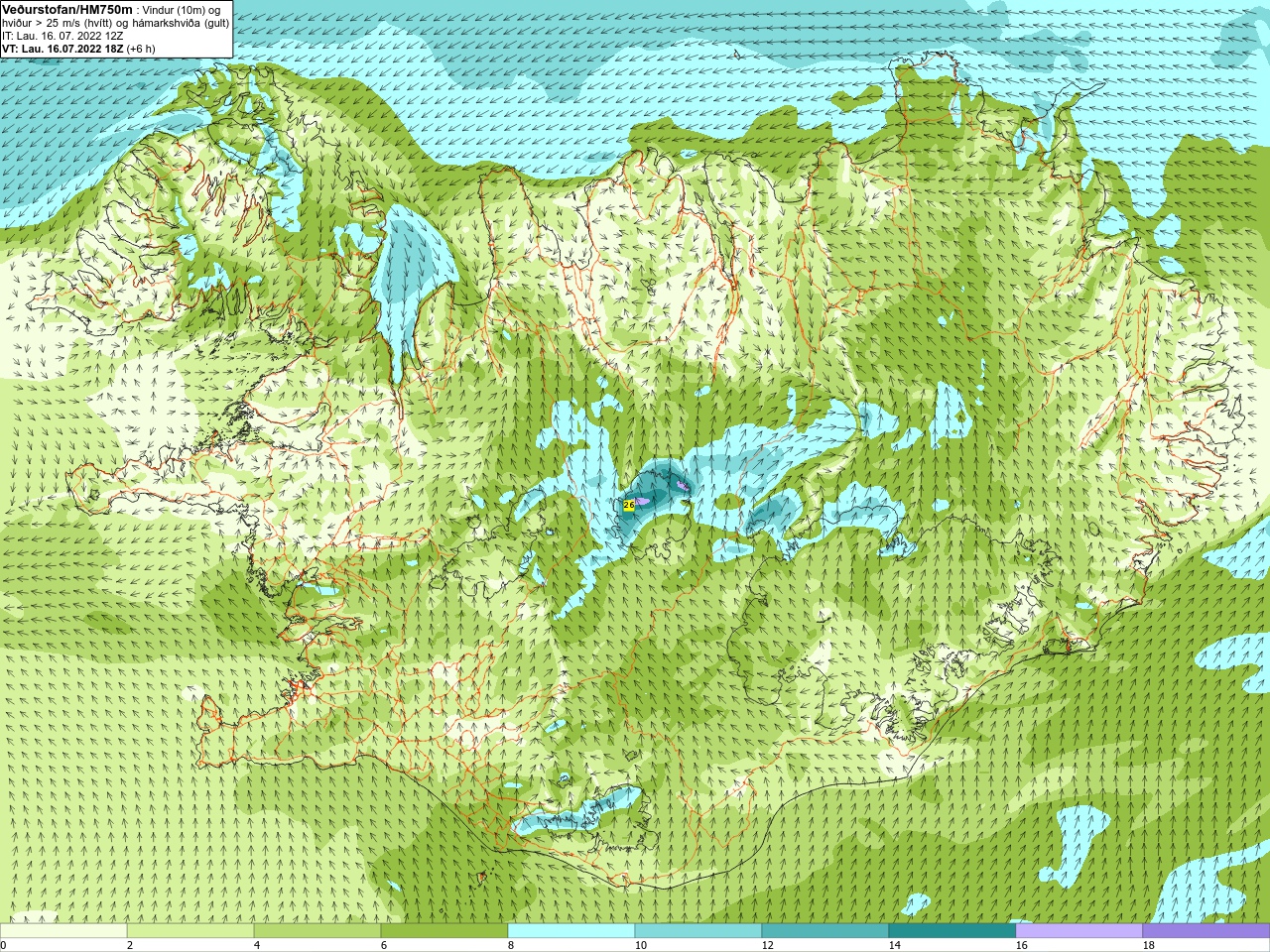Click the 'Veðurstofan/HM750m' title text

point(67,9)
